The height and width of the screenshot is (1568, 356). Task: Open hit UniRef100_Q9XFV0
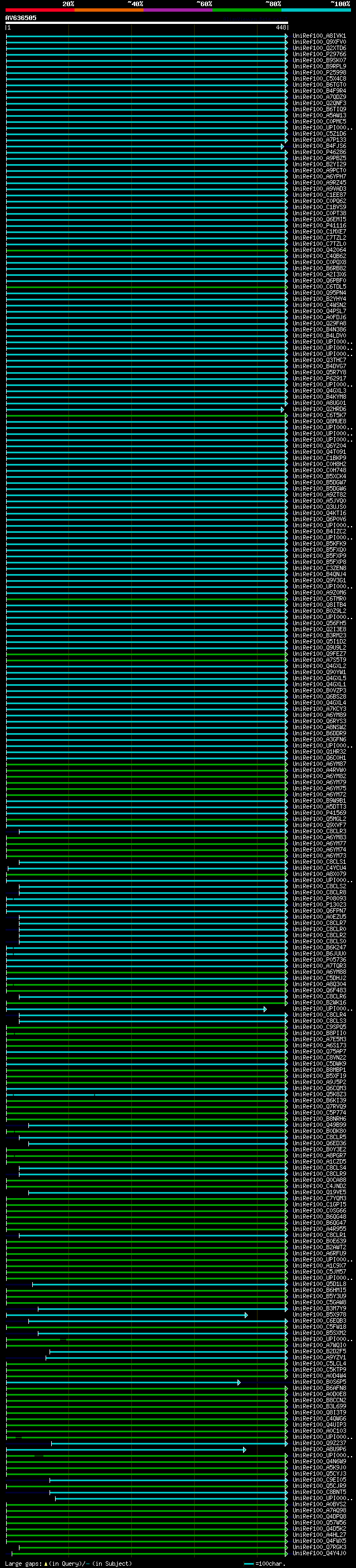point(319,42)
